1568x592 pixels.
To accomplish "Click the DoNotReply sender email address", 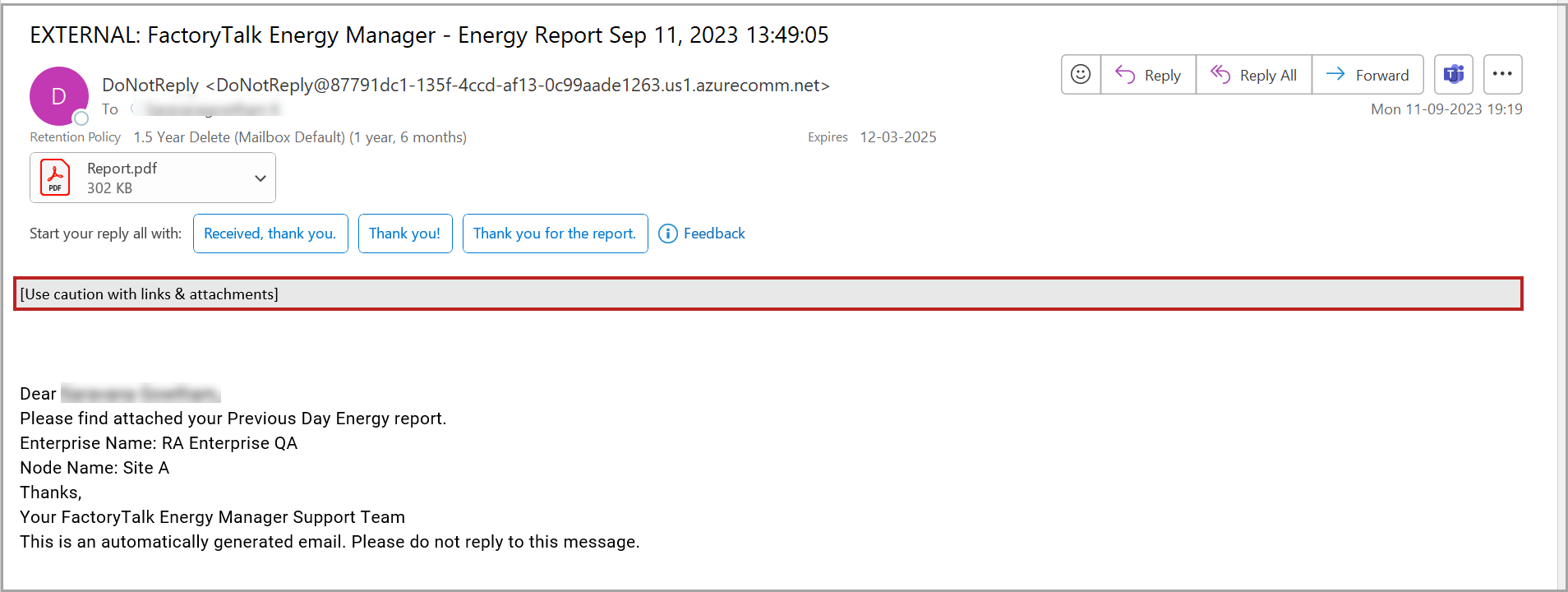I will (x=522, y=86).
